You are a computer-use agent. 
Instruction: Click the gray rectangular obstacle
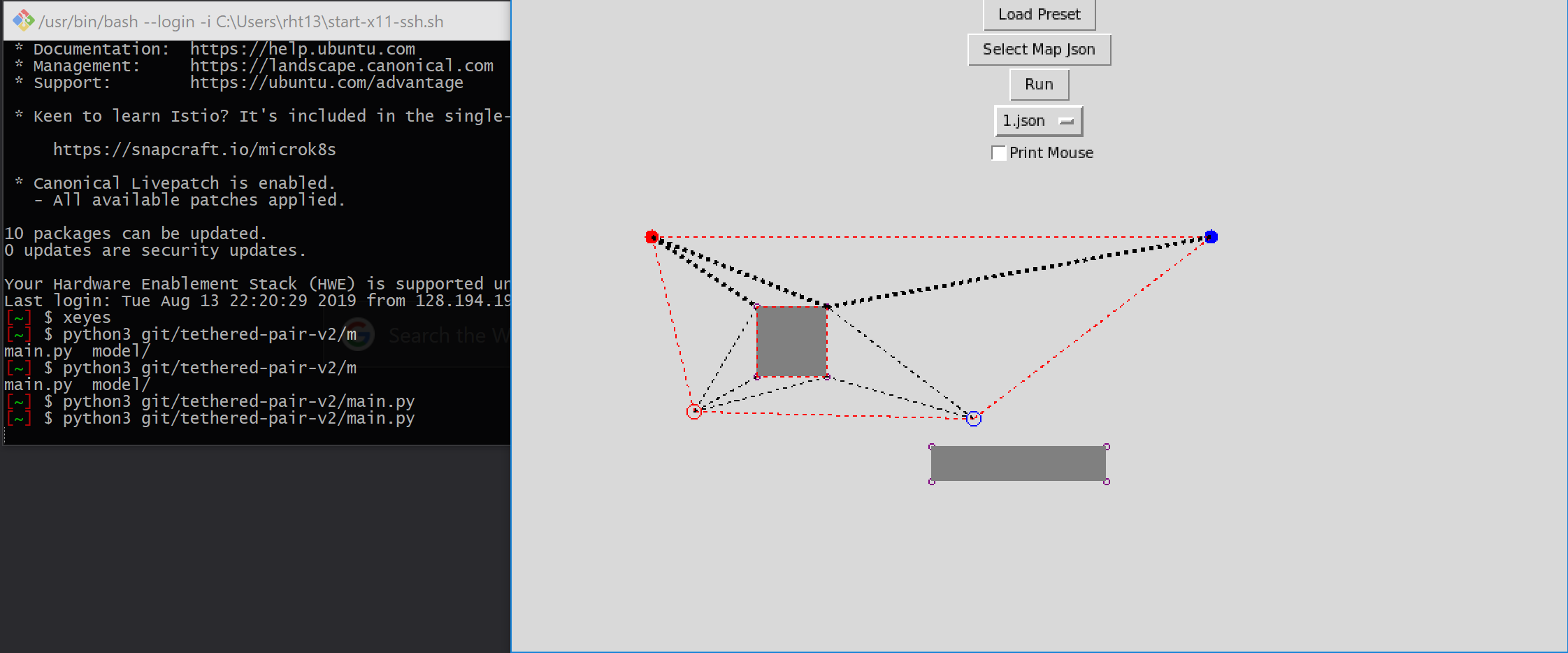1017,462
